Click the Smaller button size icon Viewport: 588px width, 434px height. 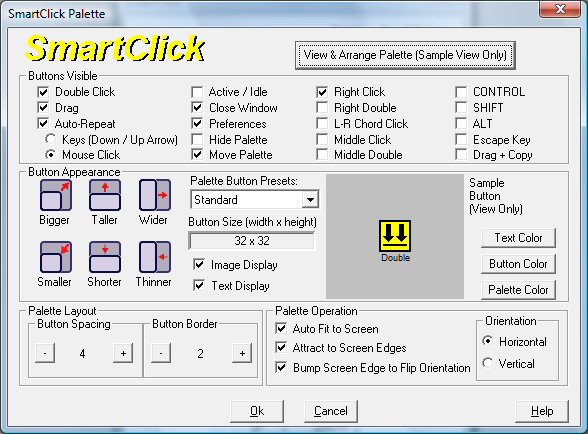click(56, 257)
